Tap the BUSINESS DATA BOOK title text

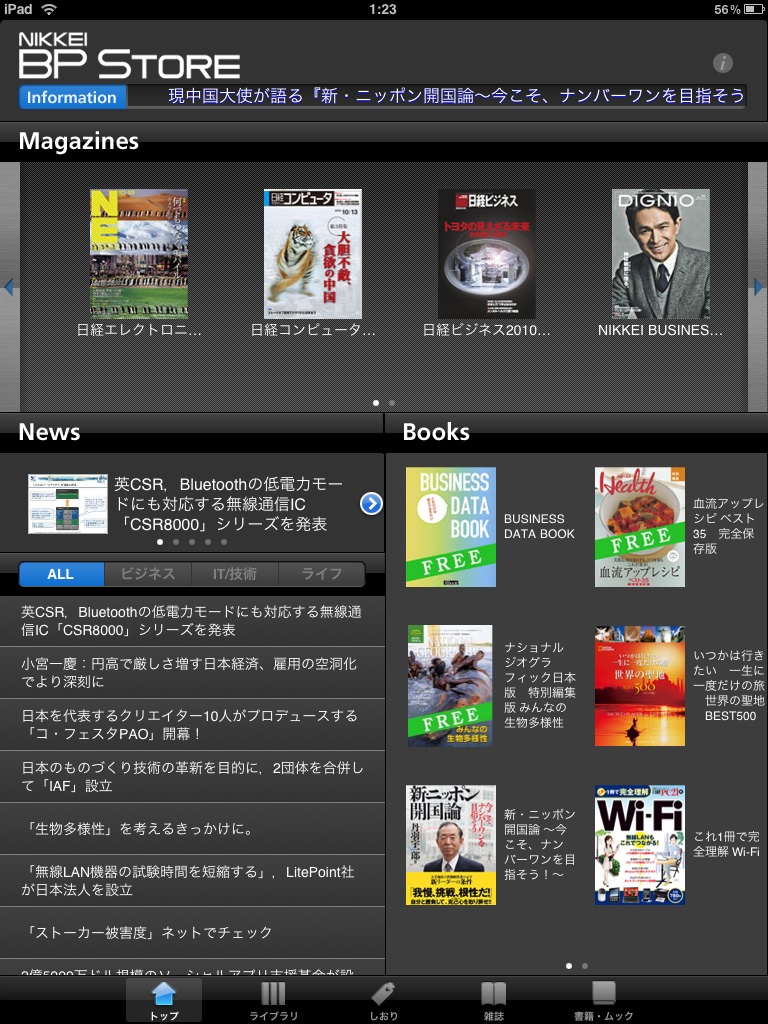pyautogui.click(x=539, y=526)
